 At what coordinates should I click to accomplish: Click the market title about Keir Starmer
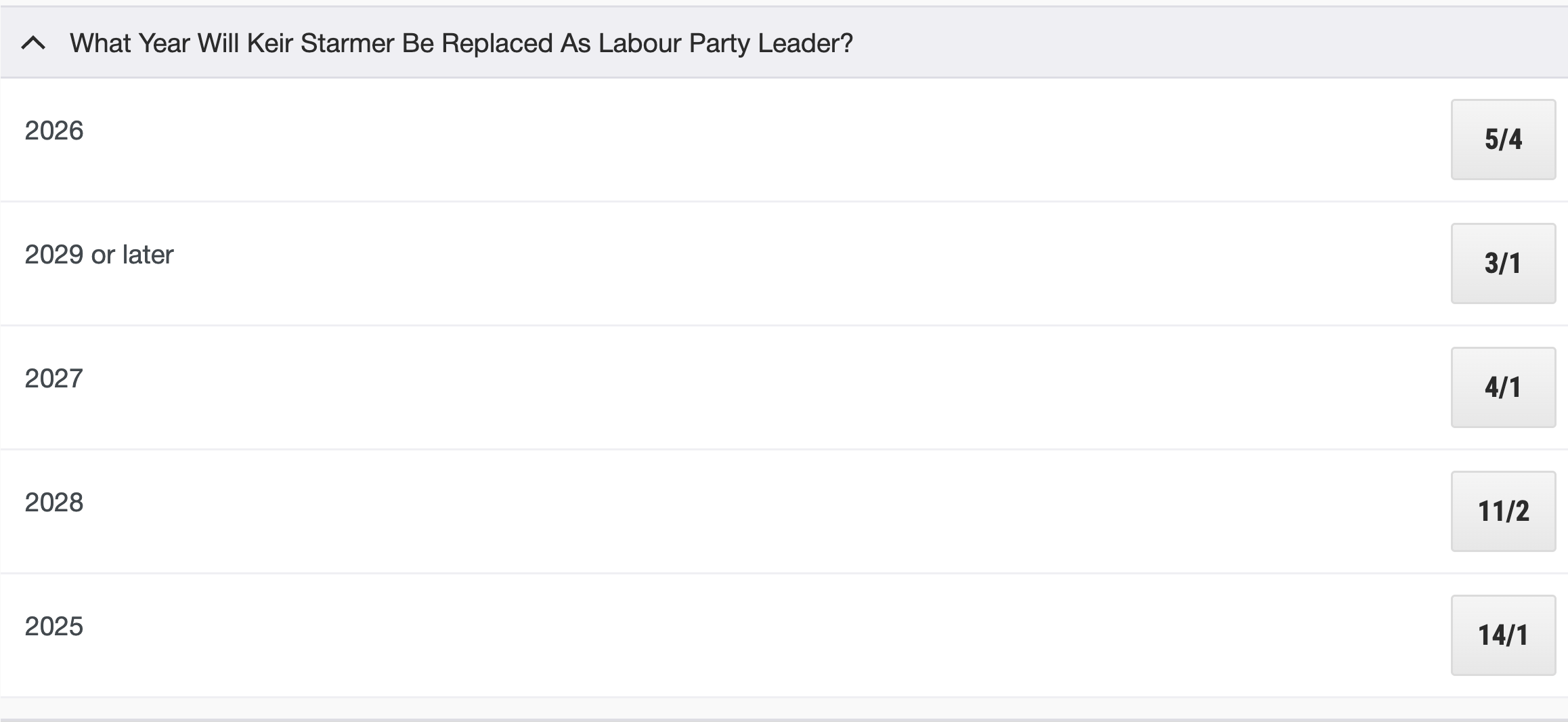pyautogui.click(x=461, y=44)
